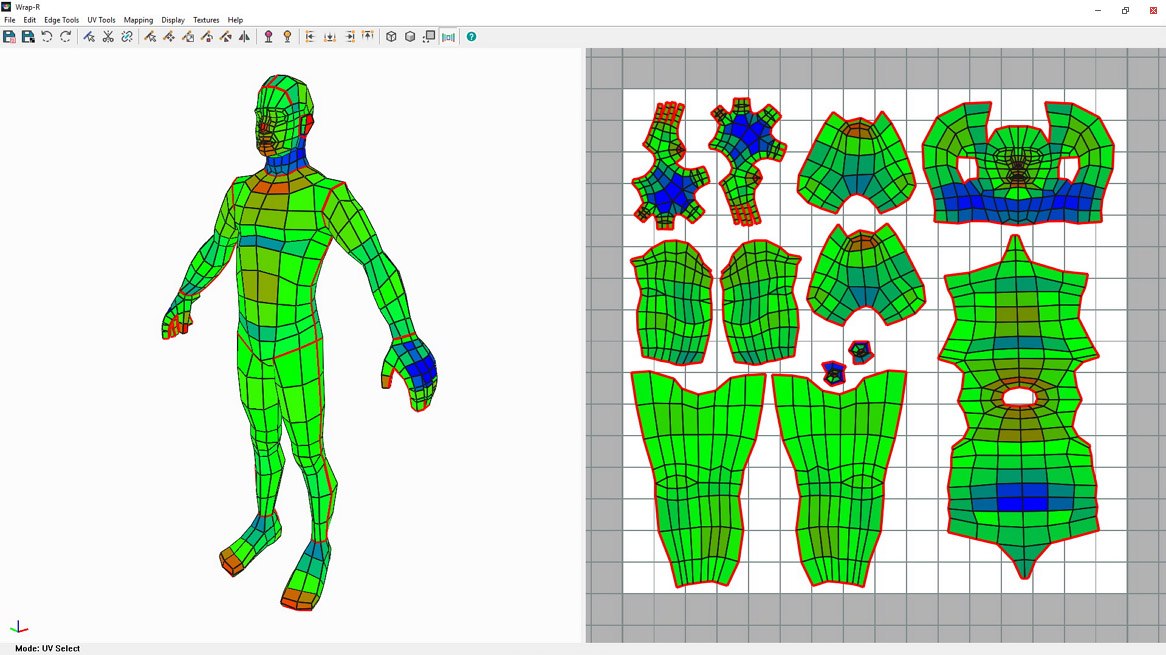Open the Edge Tools menu
1166x655 pixels.
60,19
